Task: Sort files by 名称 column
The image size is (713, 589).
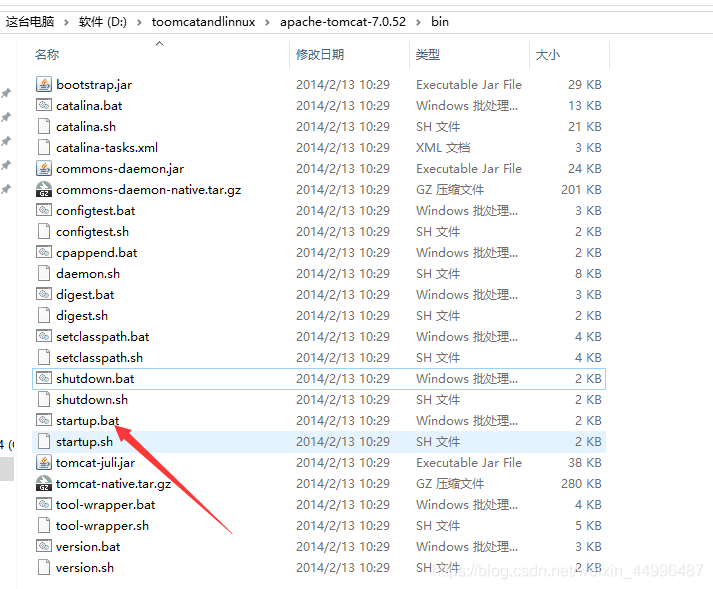Action: pyautogui.click(x=47, y=55)
